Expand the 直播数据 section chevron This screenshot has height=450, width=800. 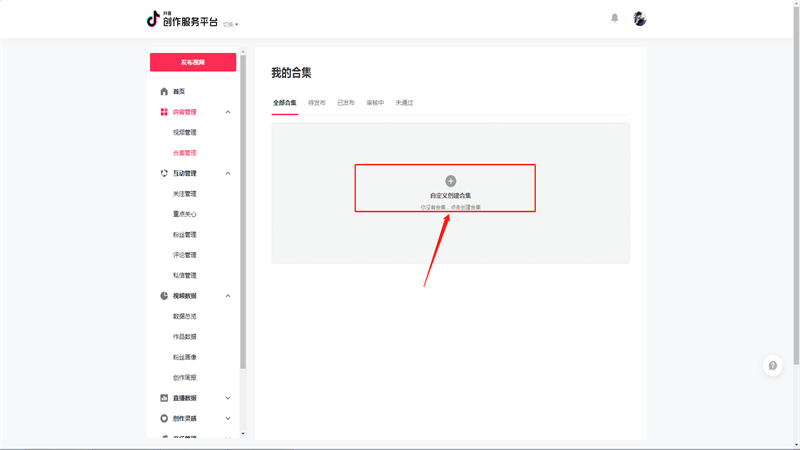click(x=228, y=398)
